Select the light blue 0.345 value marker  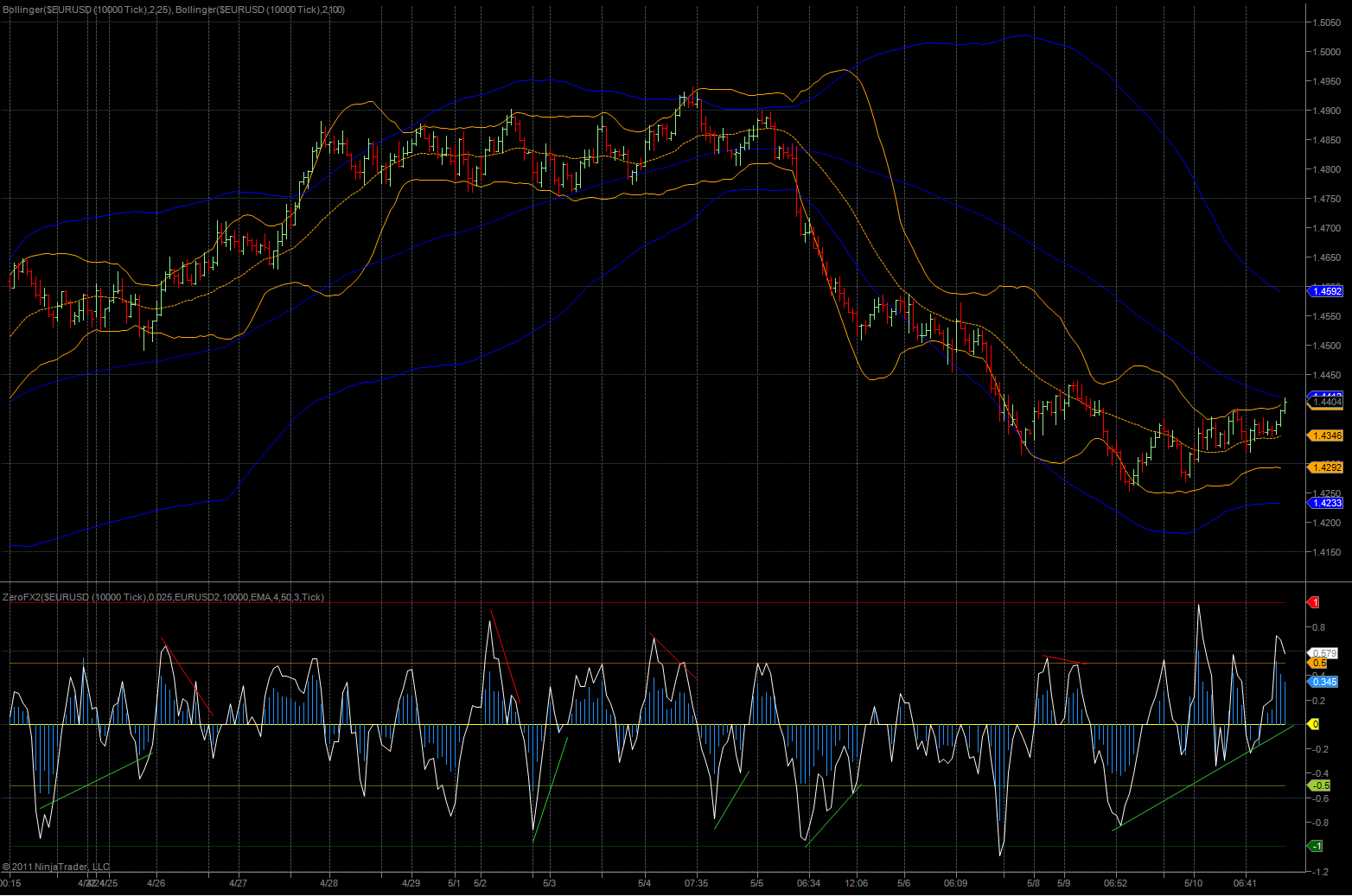click(1324, 682)
